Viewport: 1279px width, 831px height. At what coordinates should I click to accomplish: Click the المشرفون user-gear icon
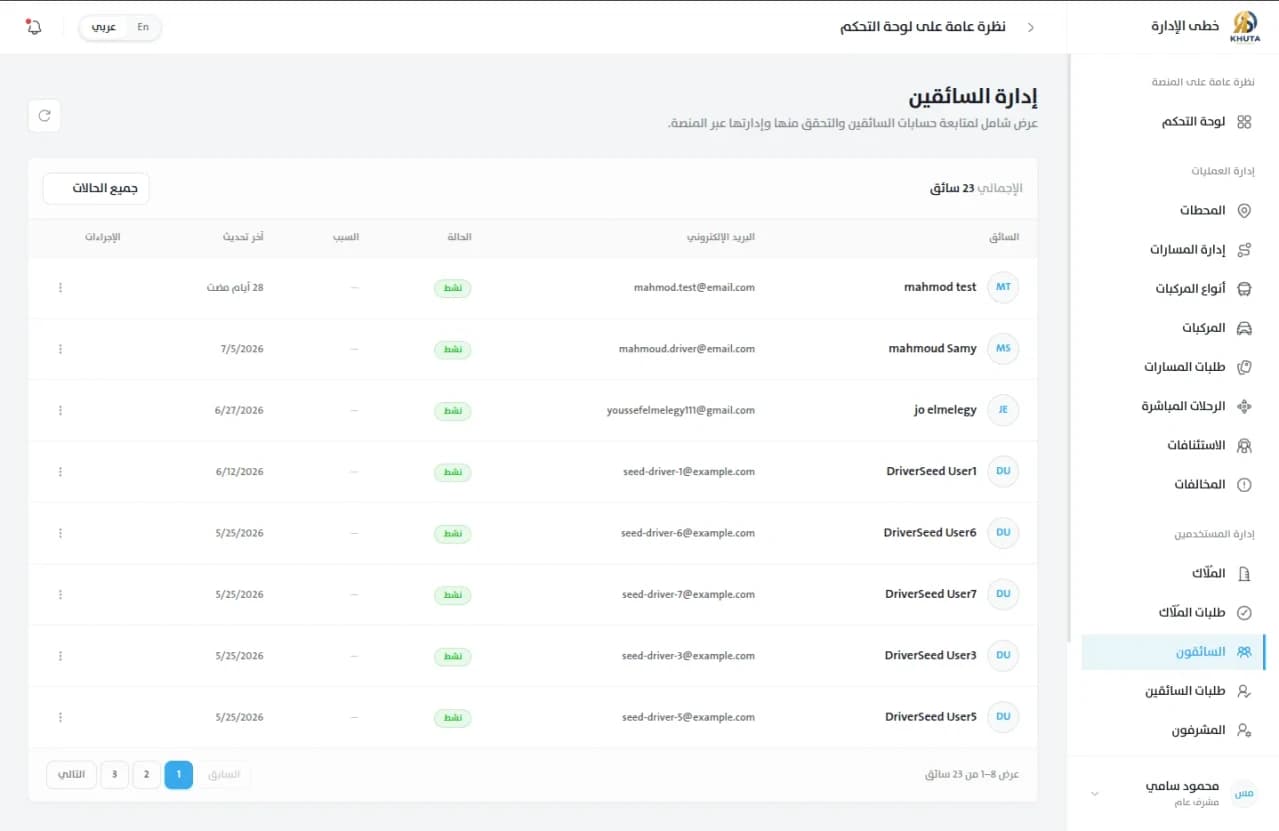tap(1244, 730)
